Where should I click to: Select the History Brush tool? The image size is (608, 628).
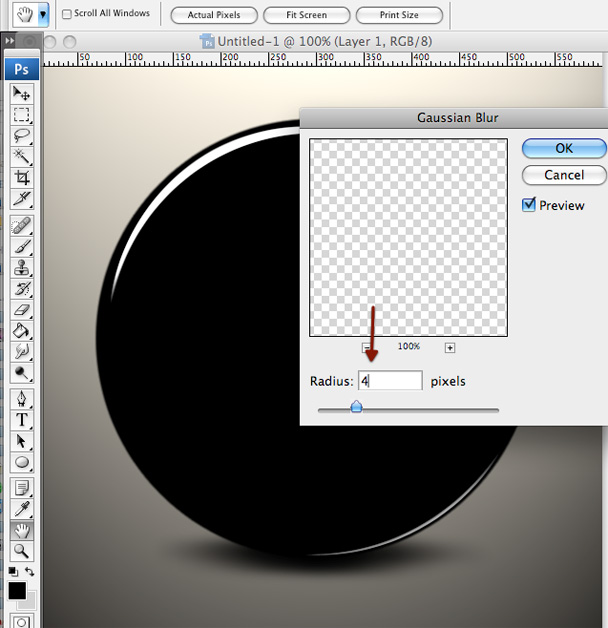click(21, 288)
